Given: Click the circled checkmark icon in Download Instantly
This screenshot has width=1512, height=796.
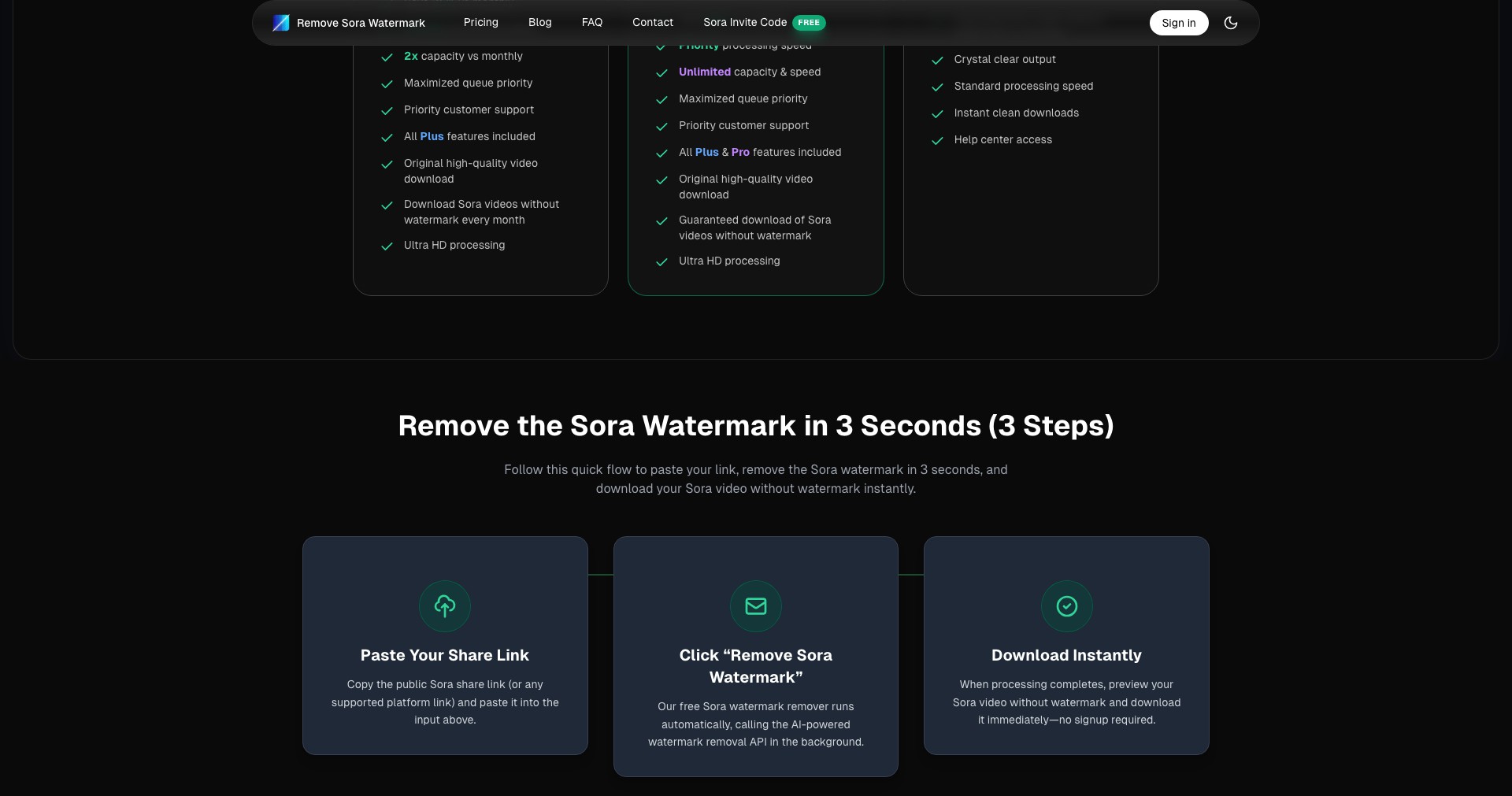Looking at the screenshot, I should pyautogui.click(x=1067, y=606).
